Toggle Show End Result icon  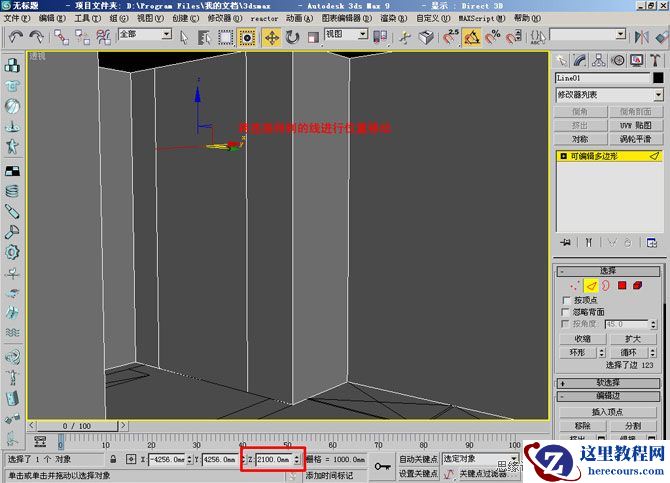point(588,243)
